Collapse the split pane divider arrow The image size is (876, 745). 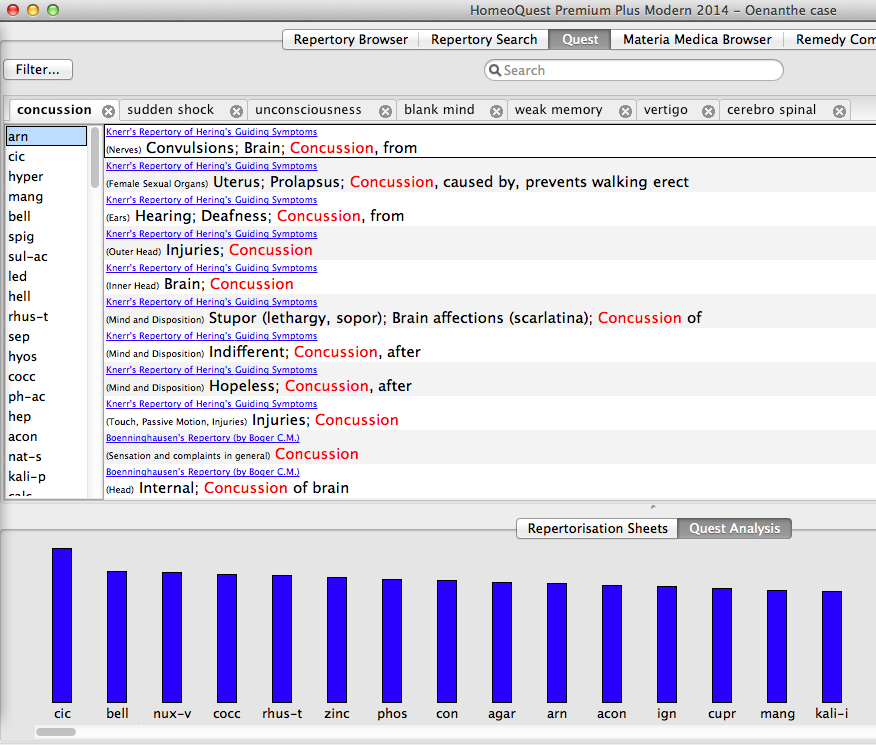click(x=653, y=508)
